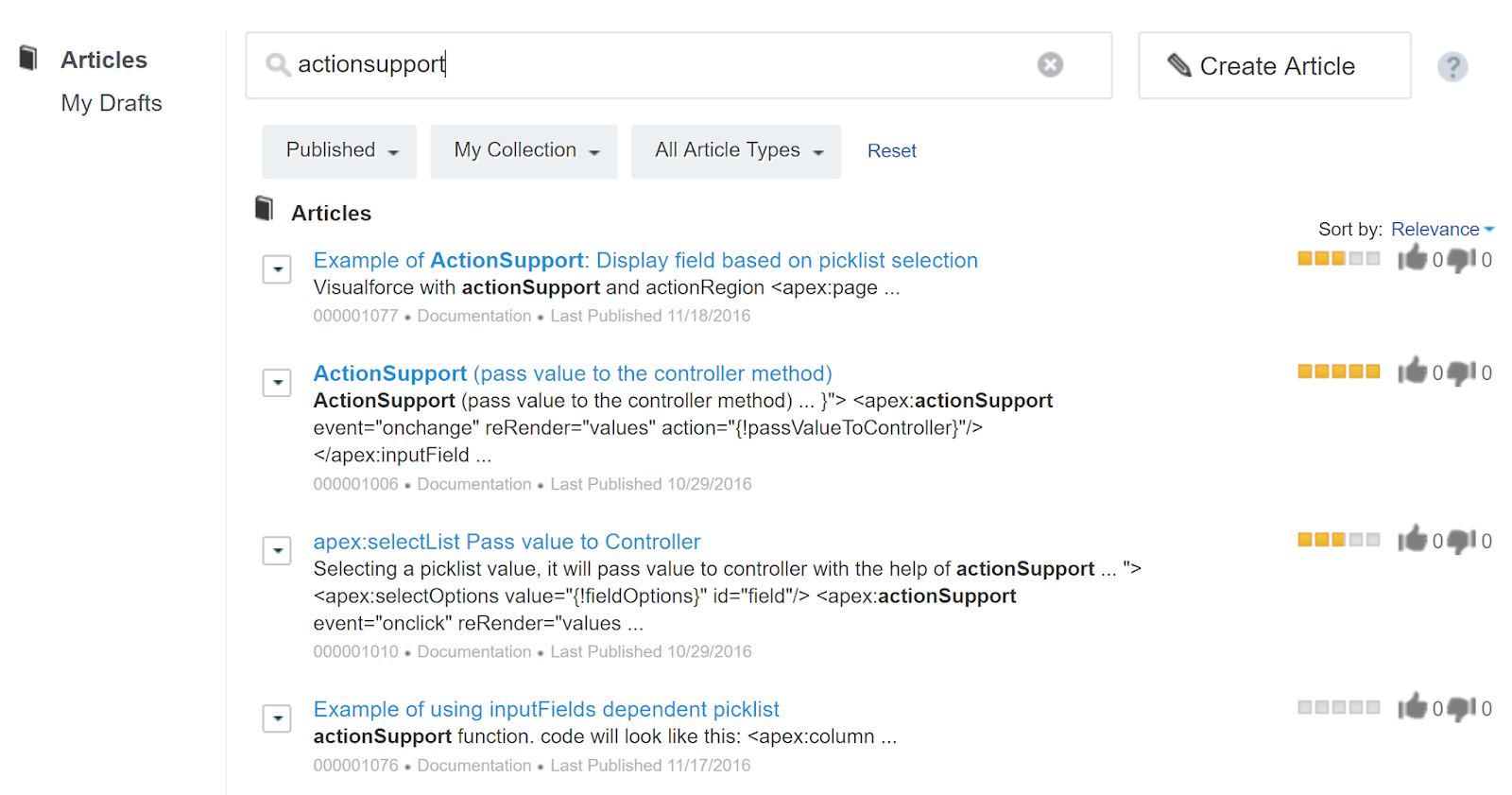Rate the inputFields picklist article with stars
Viewport: 1512px width, 795px height.
pyautogui.click(x=1338, y=707)
